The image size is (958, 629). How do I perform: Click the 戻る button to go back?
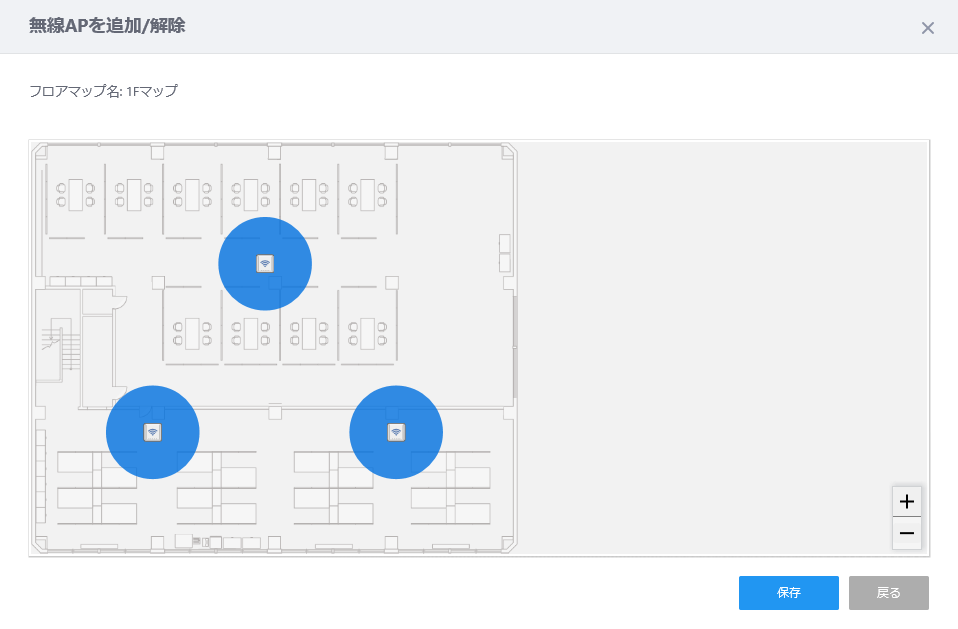pos(888,592)
